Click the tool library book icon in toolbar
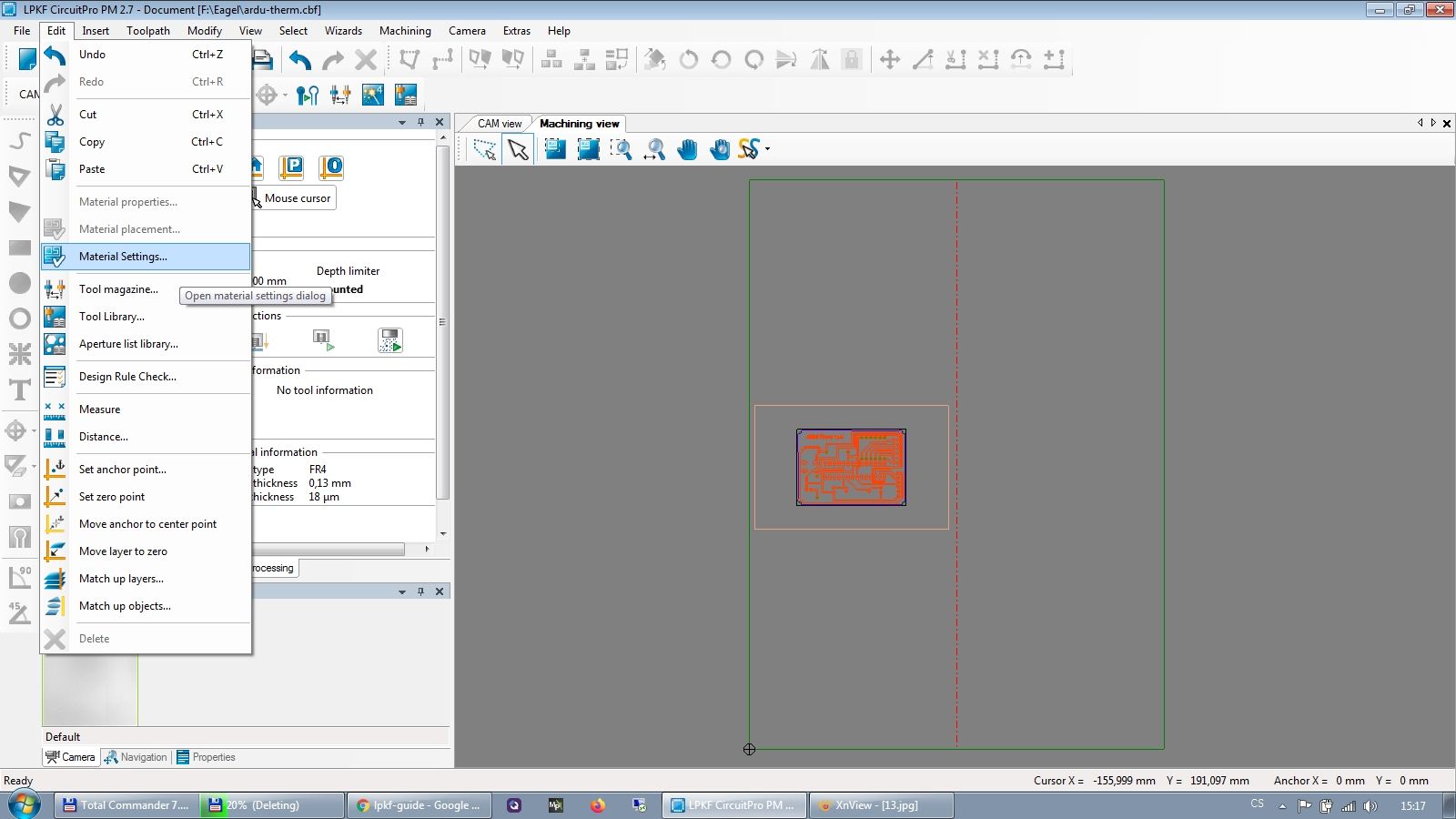Viewport: 1456px width, 819px height. point(406,95)
